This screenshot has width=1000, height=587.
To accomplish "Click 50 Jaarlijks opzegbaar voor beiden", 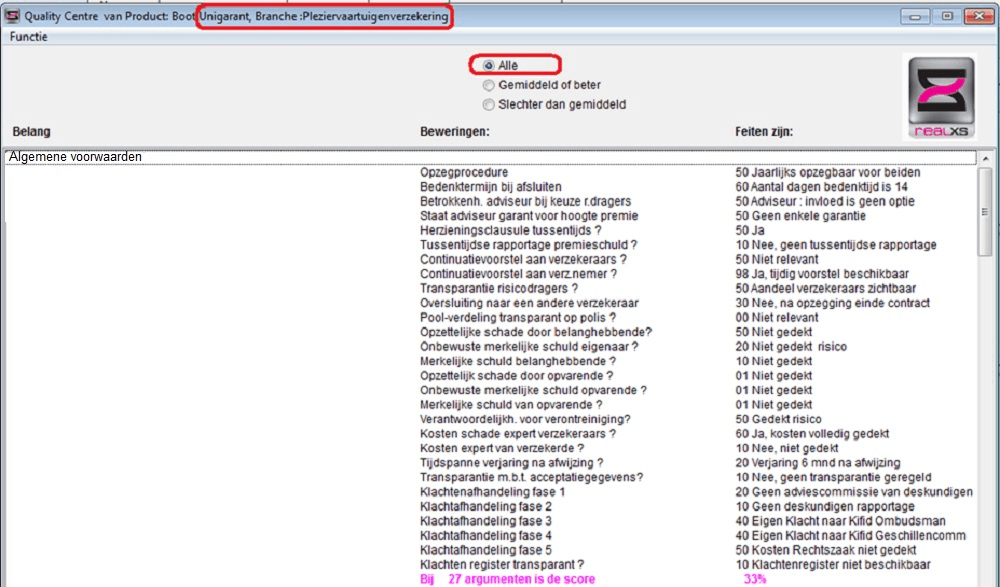I will [x=828, y=172].
